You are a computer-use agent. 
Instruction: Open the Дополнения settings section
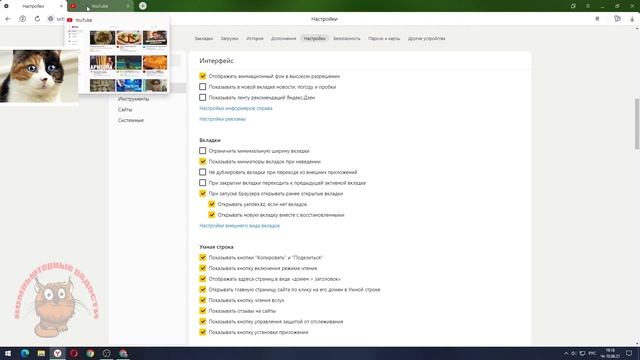[x=283, y=38]
